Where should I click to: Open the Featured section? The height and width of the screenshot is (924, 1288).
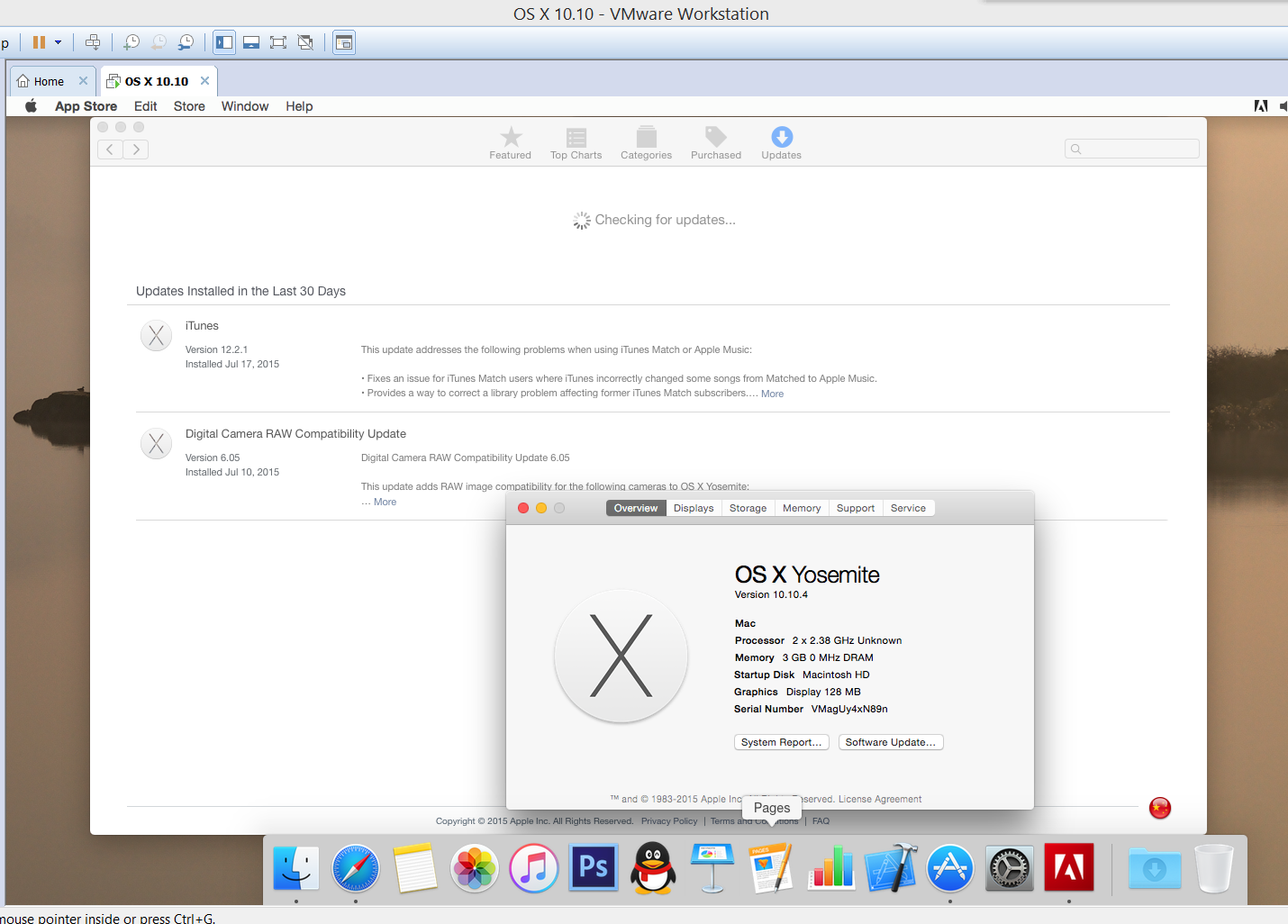click(x=511, y=143)
